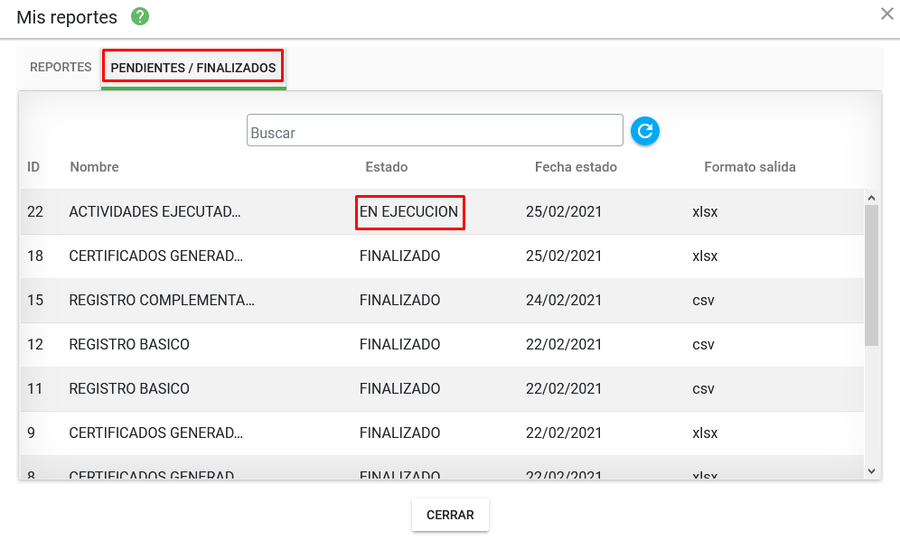Click date 24/02/2021 in row 15

pos(564,300)
